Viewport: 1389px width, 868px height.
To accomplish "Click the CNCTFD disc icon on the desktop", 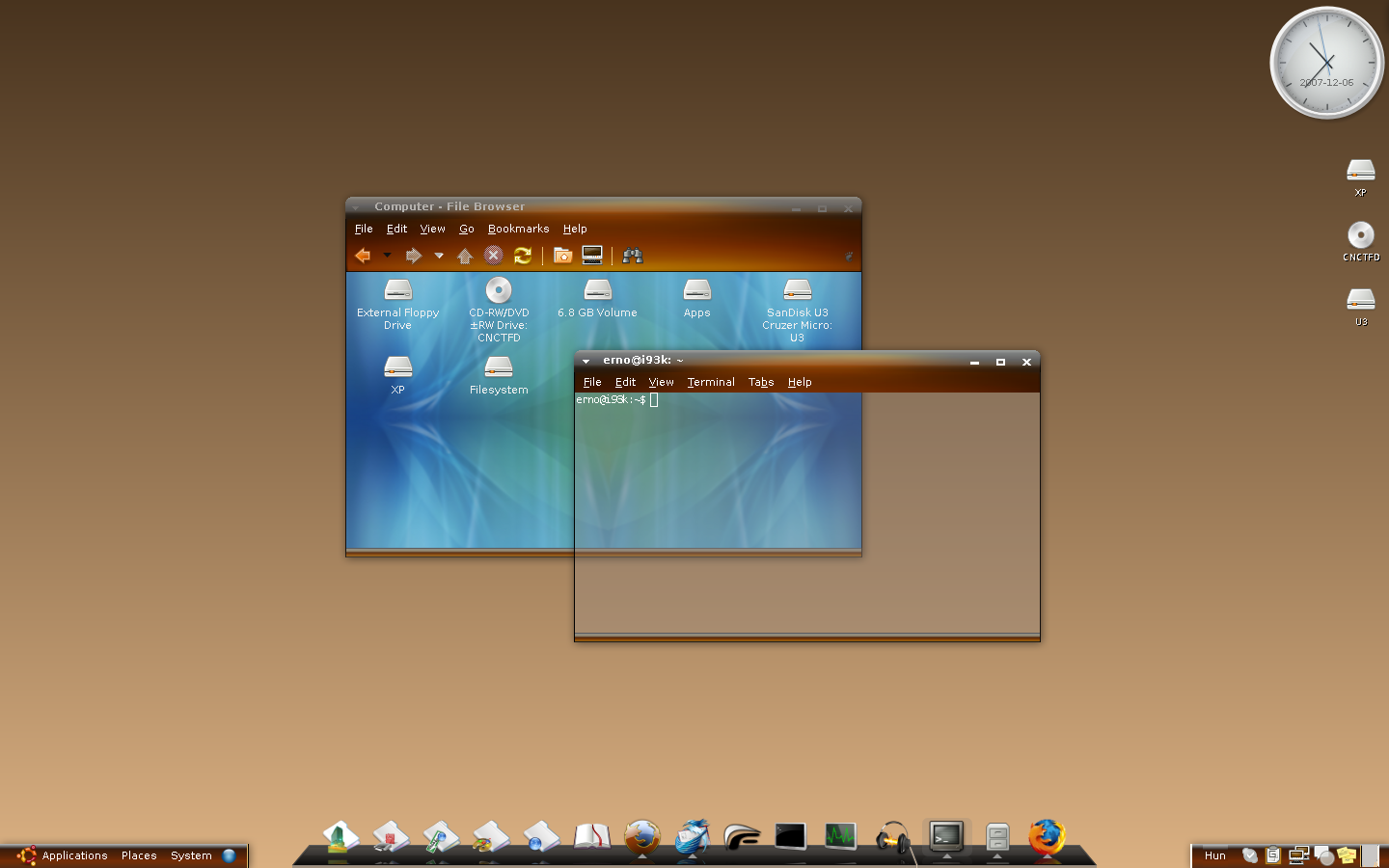I will pyautogui.click(x=1361, y=242).
